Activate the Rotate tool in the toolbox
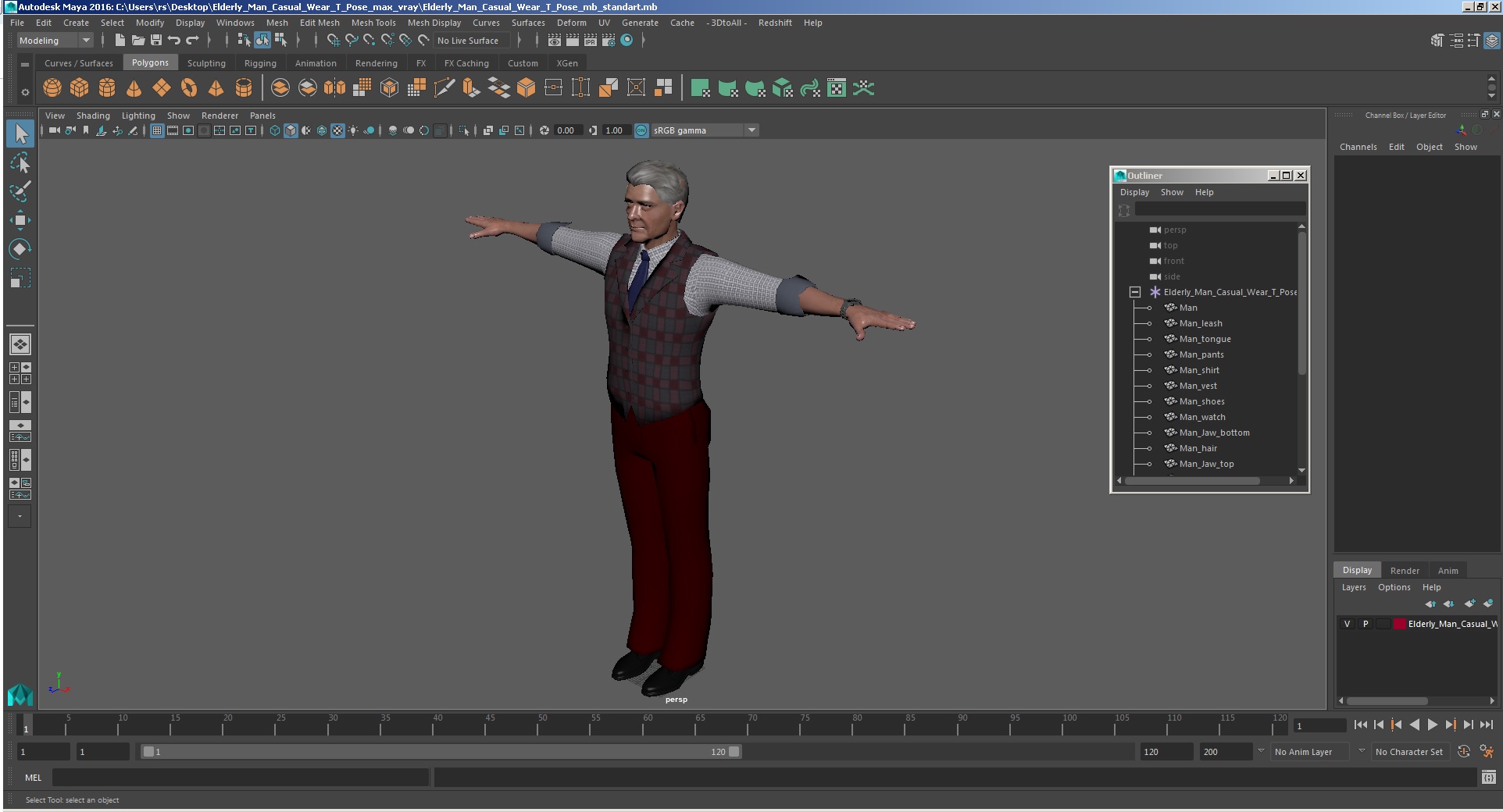1503x812 pixels. (20, 249)
